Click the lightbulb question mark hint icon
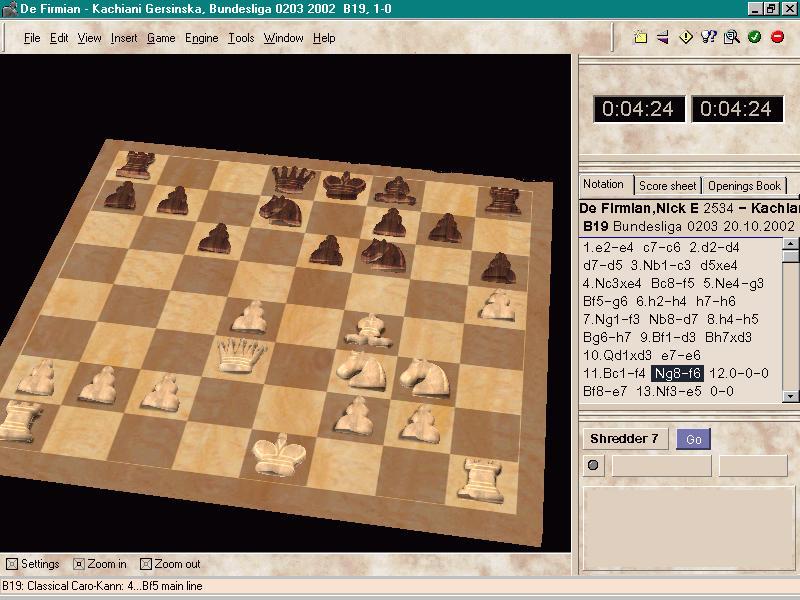Screen dimensions: 800x600 [709, 38]
